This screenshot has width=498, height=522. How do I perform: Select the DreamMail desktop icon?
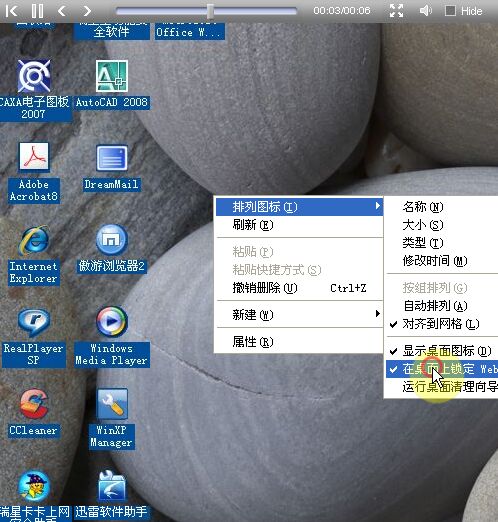coord(112,158)
